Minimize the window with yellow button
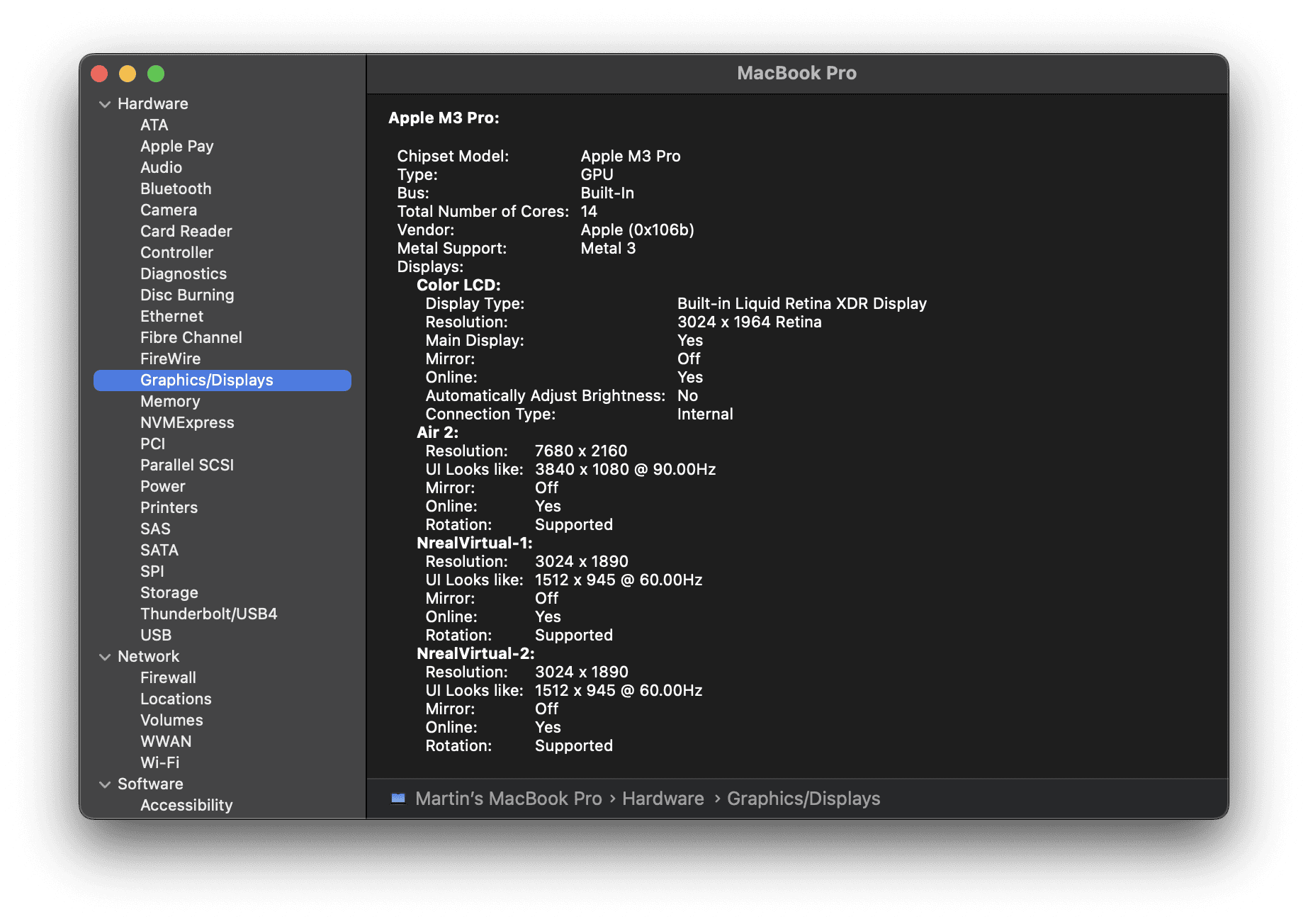 click(128, 74)
